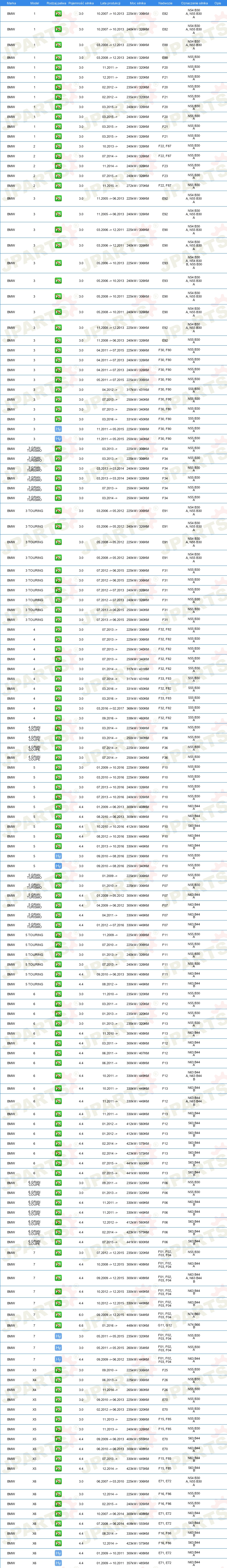Click the Opis column header
Image resolution: width=227 pixels, height=1568 pixels.
tap(218, 3)
